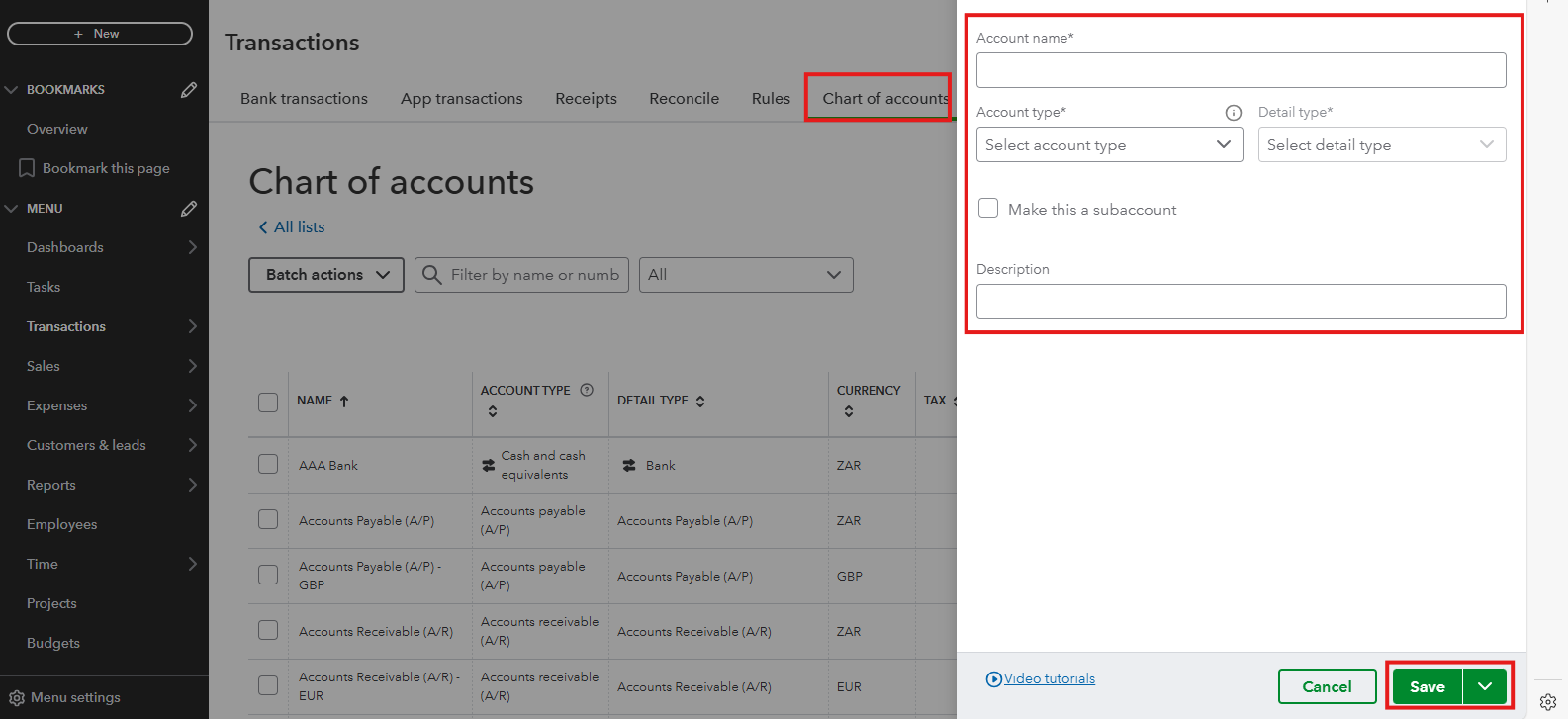Screen dimensions: 1568x719
Task: Click the pencil icon beside MENU
Action: [x=189, y=209]
